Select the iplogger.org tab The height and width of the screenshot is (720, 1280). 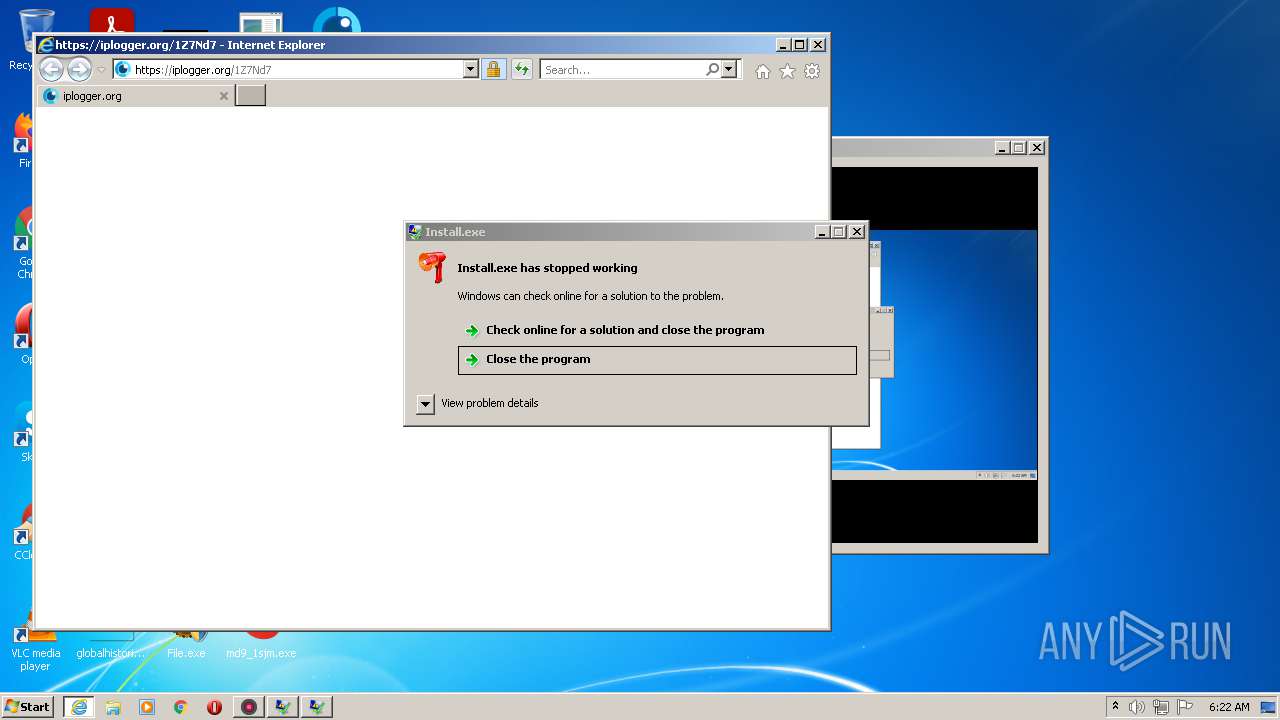[135, 96]
